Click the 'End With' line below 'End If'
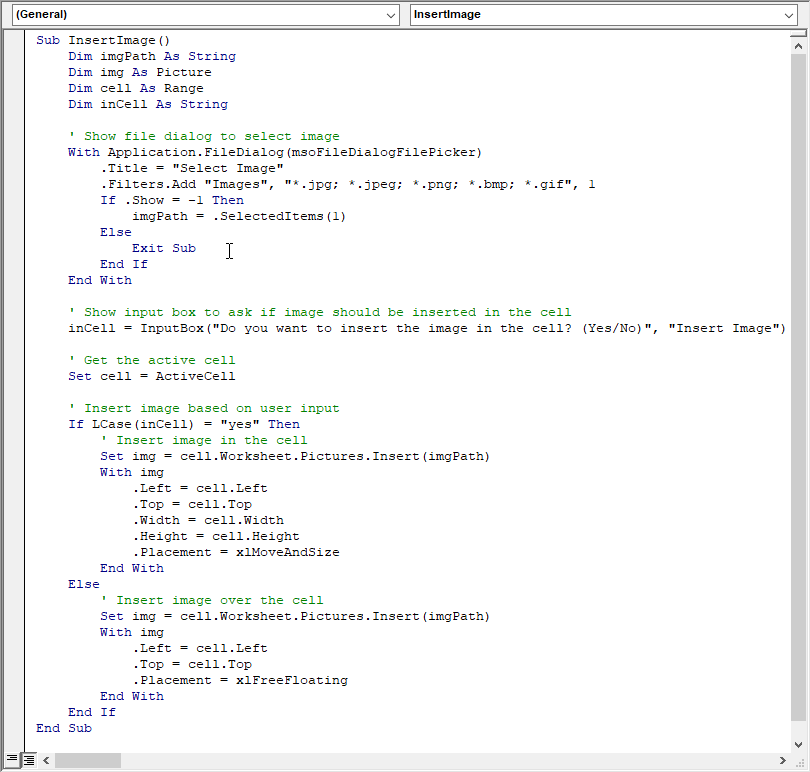 (x=100, y=281)
